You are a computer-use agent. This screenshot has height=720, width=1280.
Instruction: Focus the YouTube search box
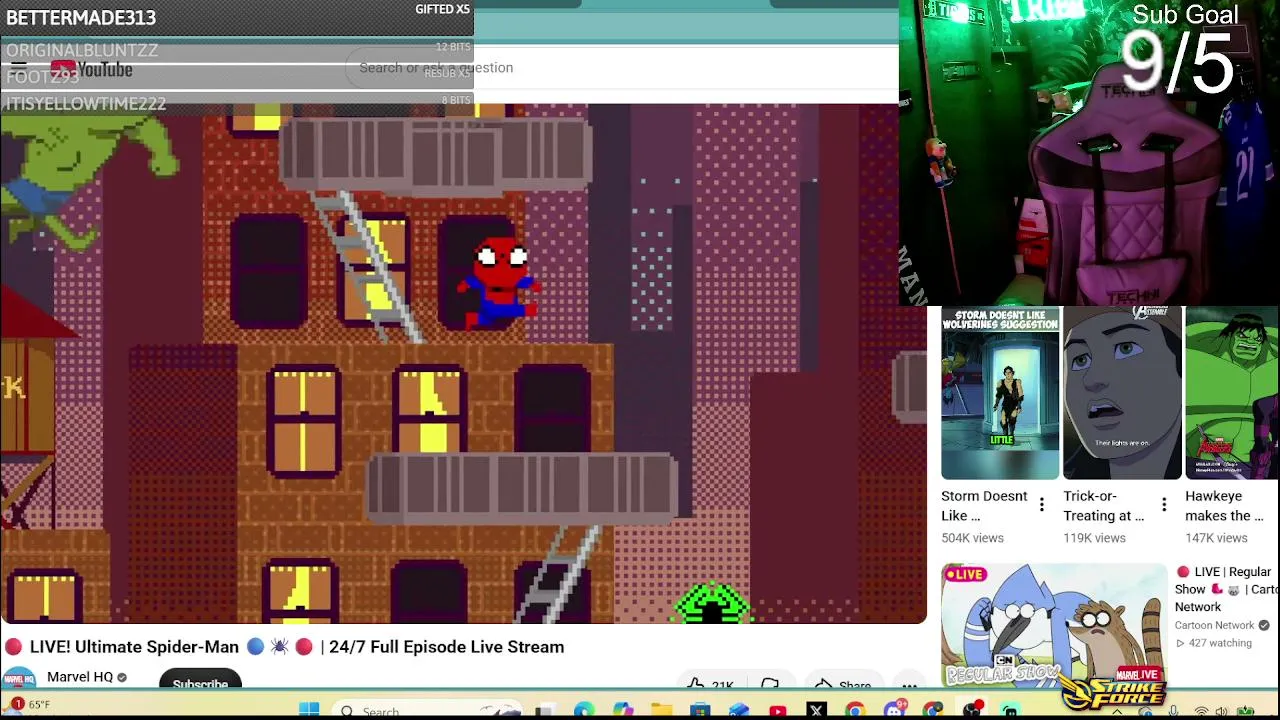(x=620, y=68)
